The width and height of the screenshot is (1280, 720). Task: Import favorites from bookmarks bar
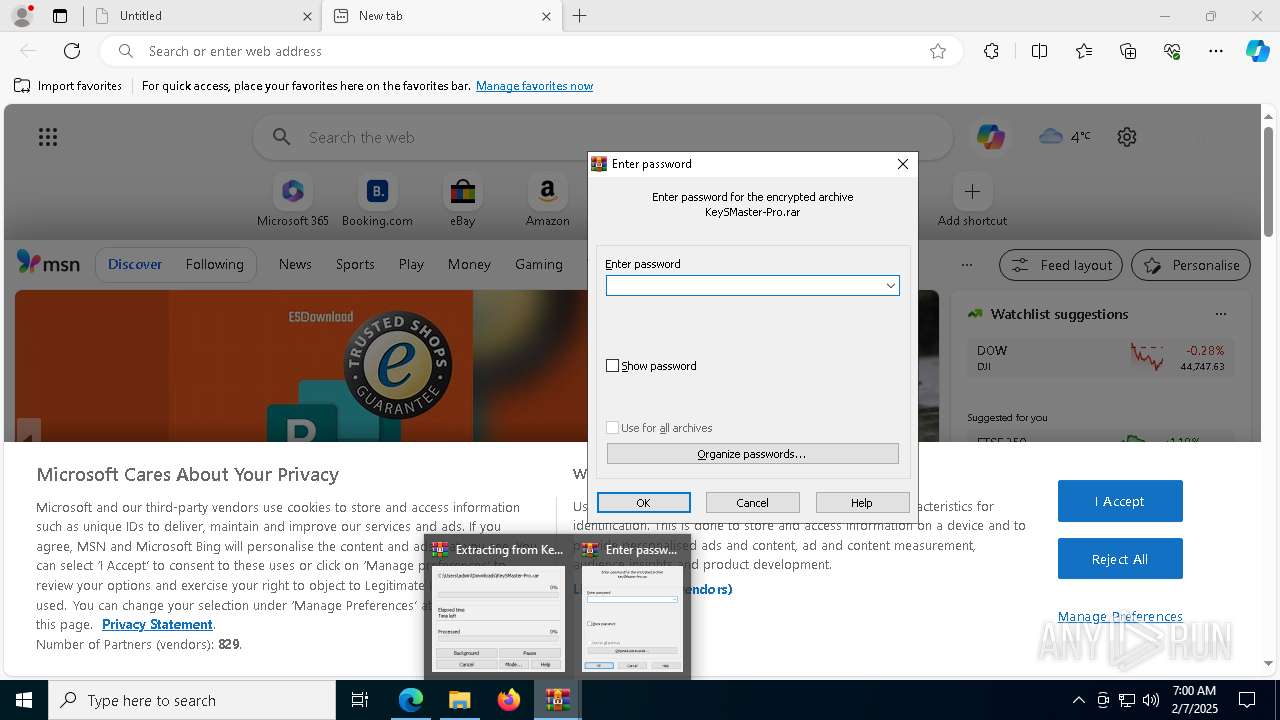68,86
